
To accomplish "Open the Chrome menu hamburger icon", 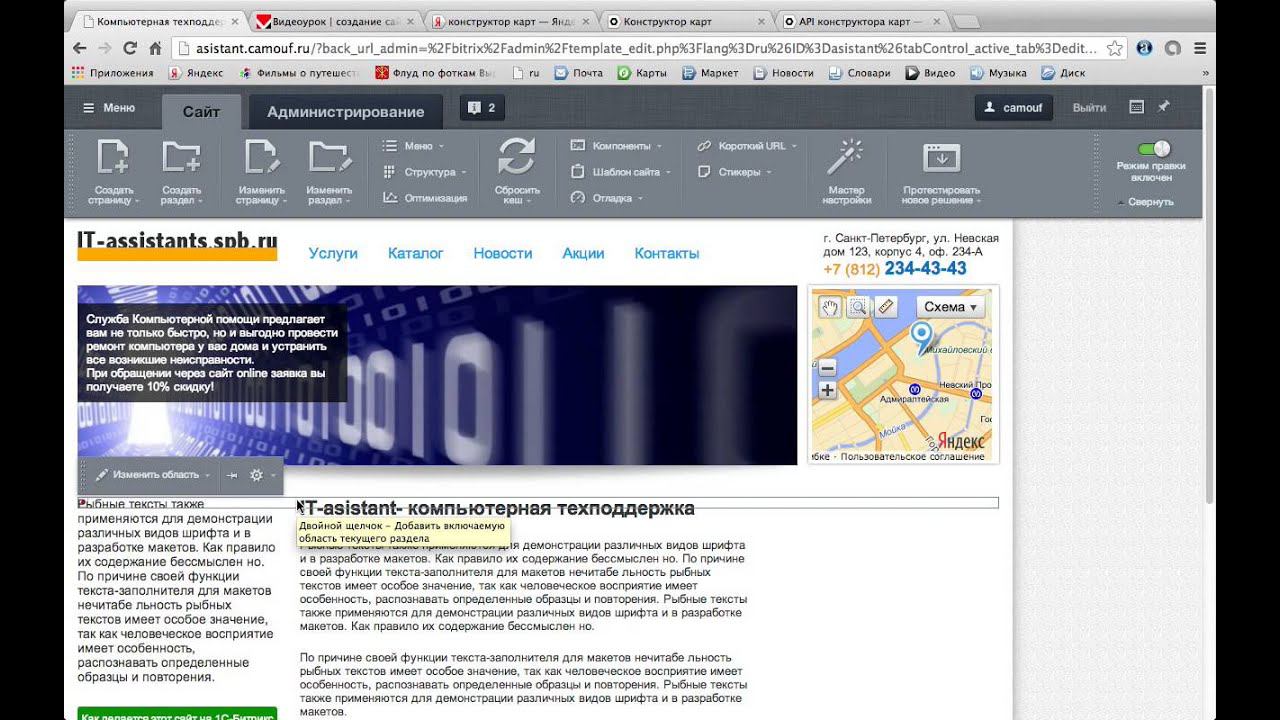I will click(x=1199, y=48).
